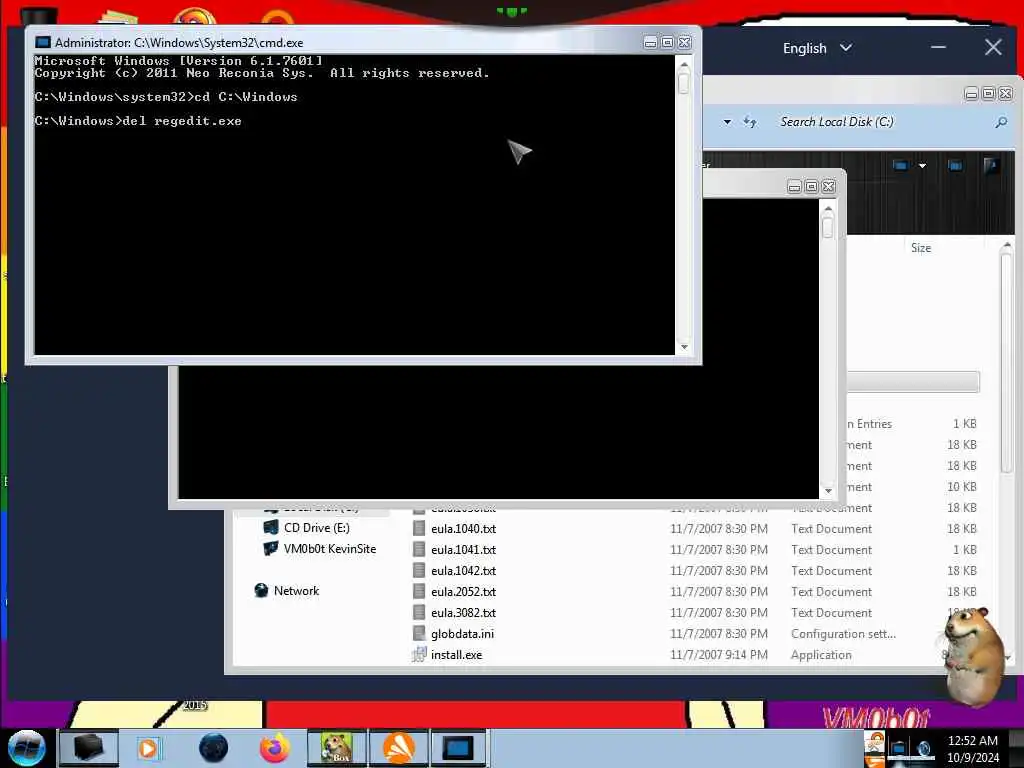Open the network tray icon

[x=899, y=750]
